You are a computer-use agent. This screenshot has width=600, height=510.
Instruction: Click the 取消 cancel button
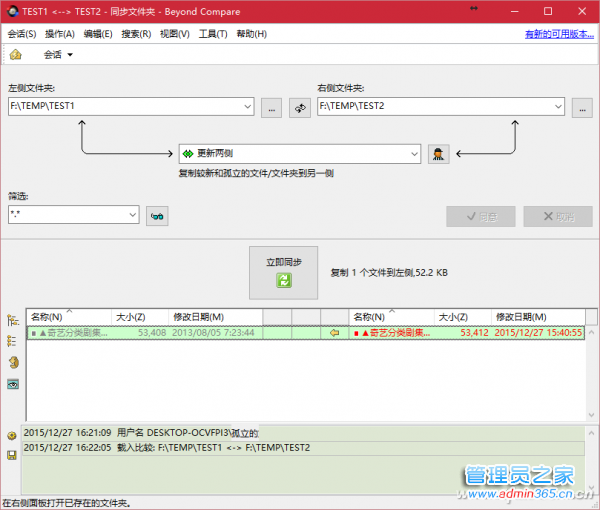558,217
